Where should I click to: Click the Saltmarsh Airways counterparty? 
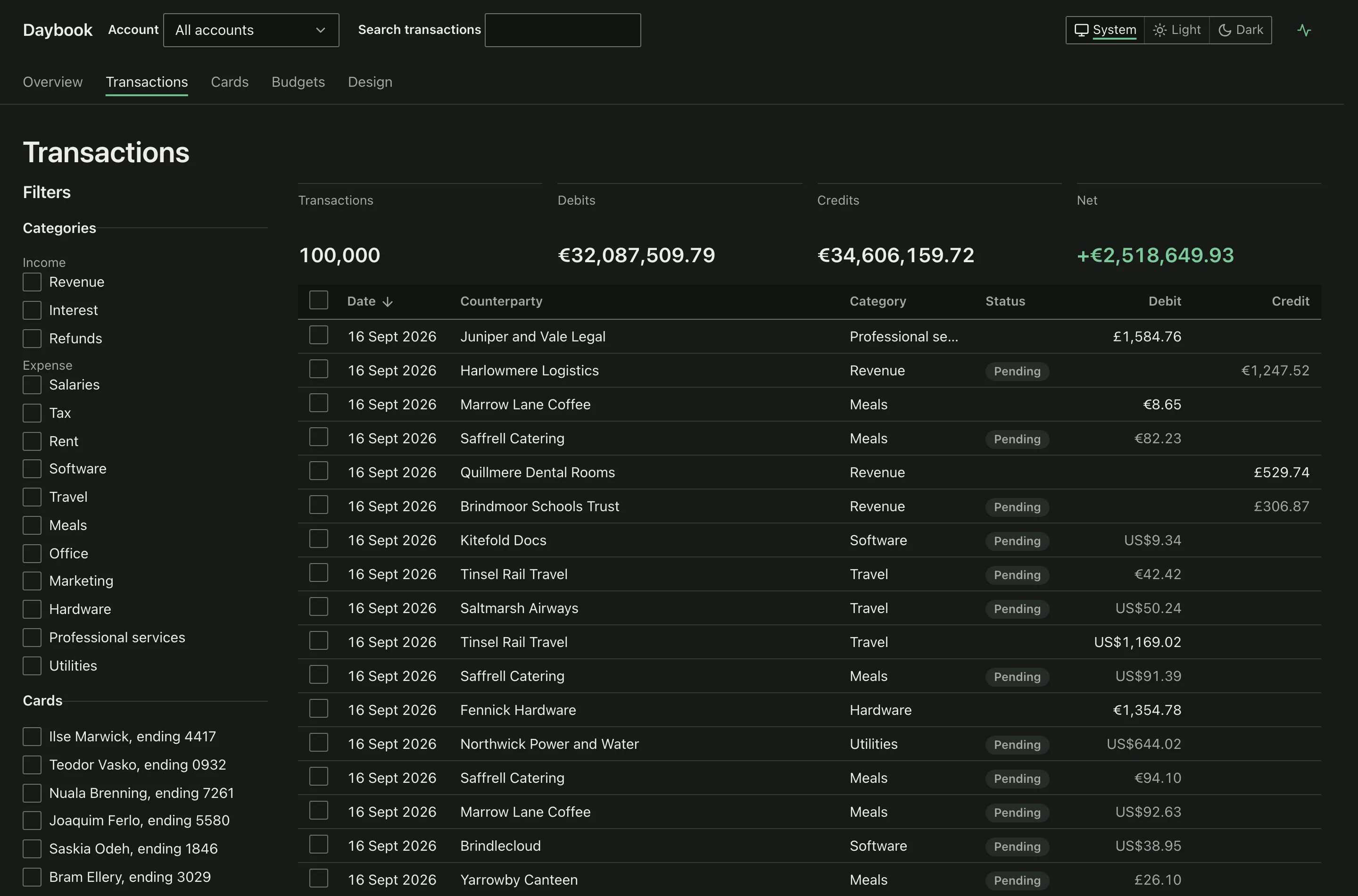coord(519,608)
